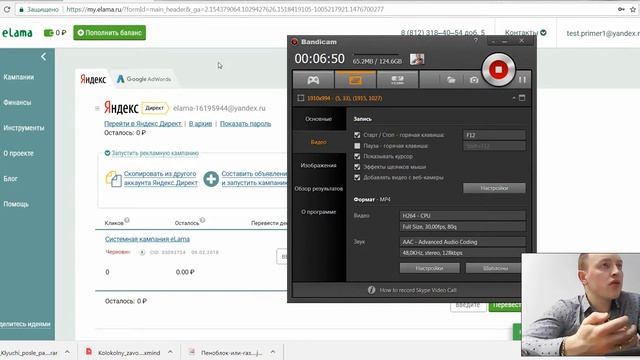Toggle Добавлять видео с веб-камеры checkbox
This screenshot has width=640, height=360.
click(x=357, y=177)
